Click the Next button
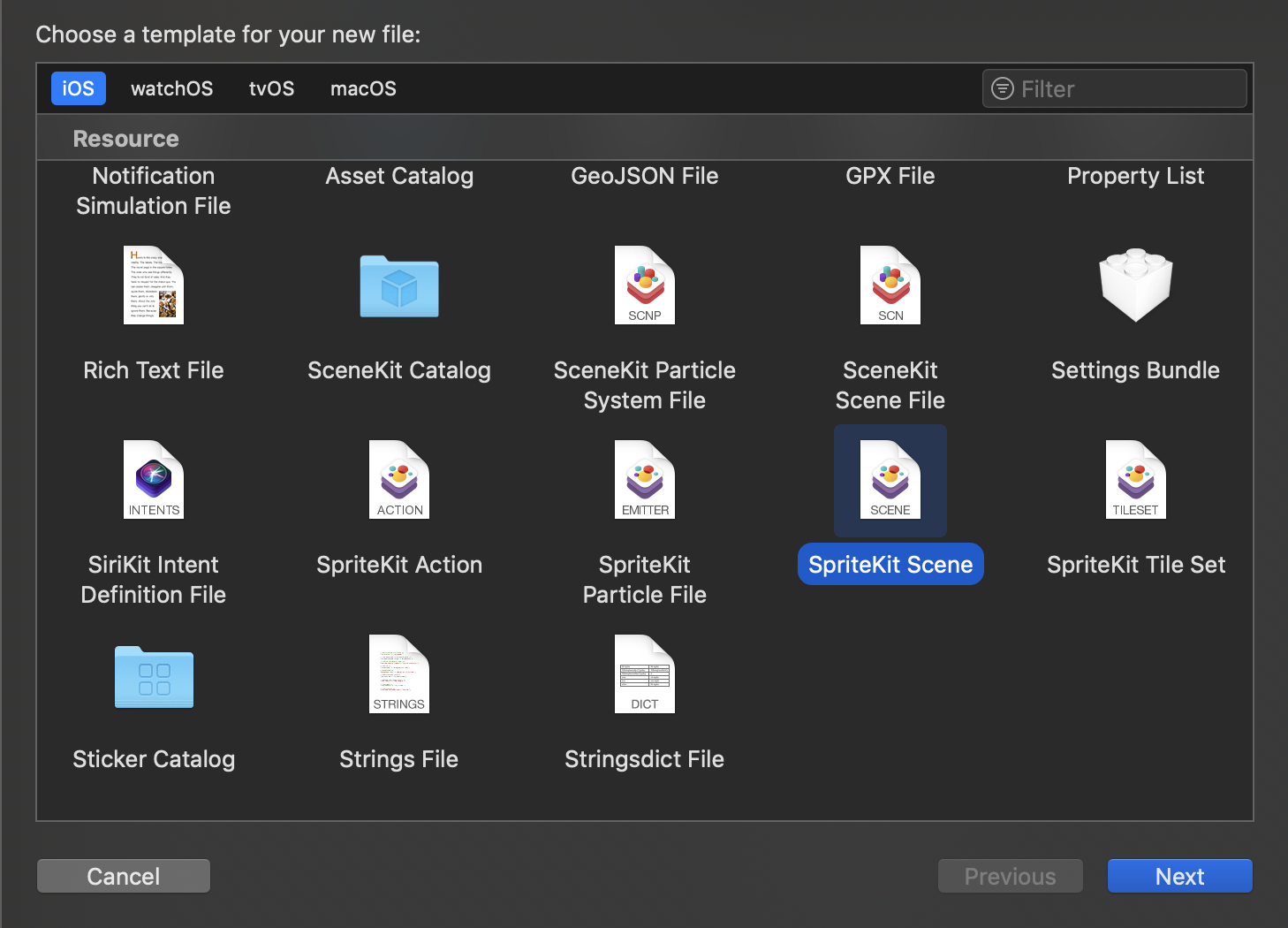Viewport: 1288px width, 928px height. tap(1180, 876)
